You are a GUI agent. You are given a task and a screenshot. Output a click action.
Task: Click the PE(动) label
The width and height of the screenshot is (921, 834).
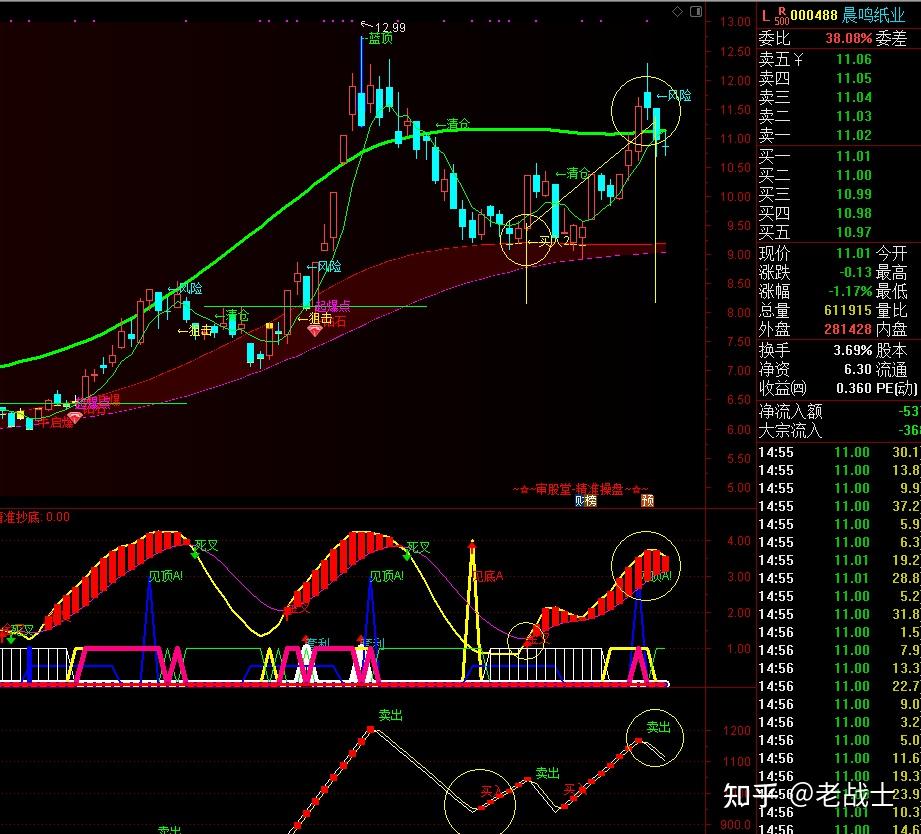pyautogui.click(x=896, y=389)
